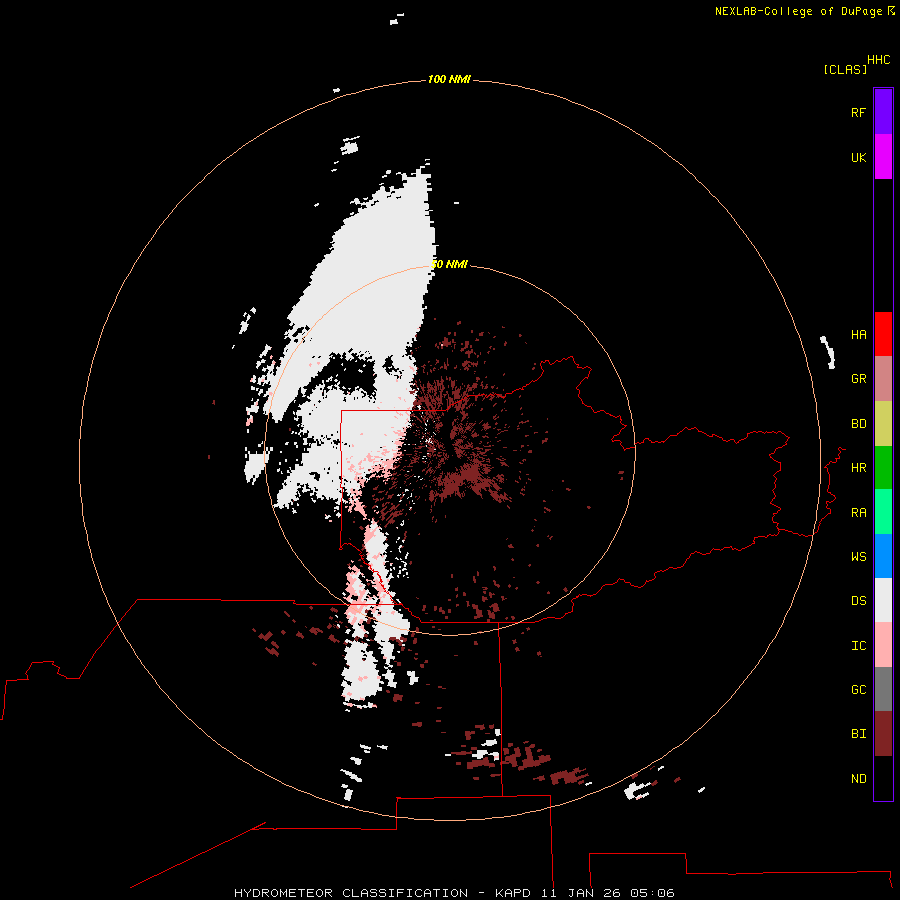Click the RF purple legend swatch
Screen dimensions: 900x900
[x=883, y=112]
